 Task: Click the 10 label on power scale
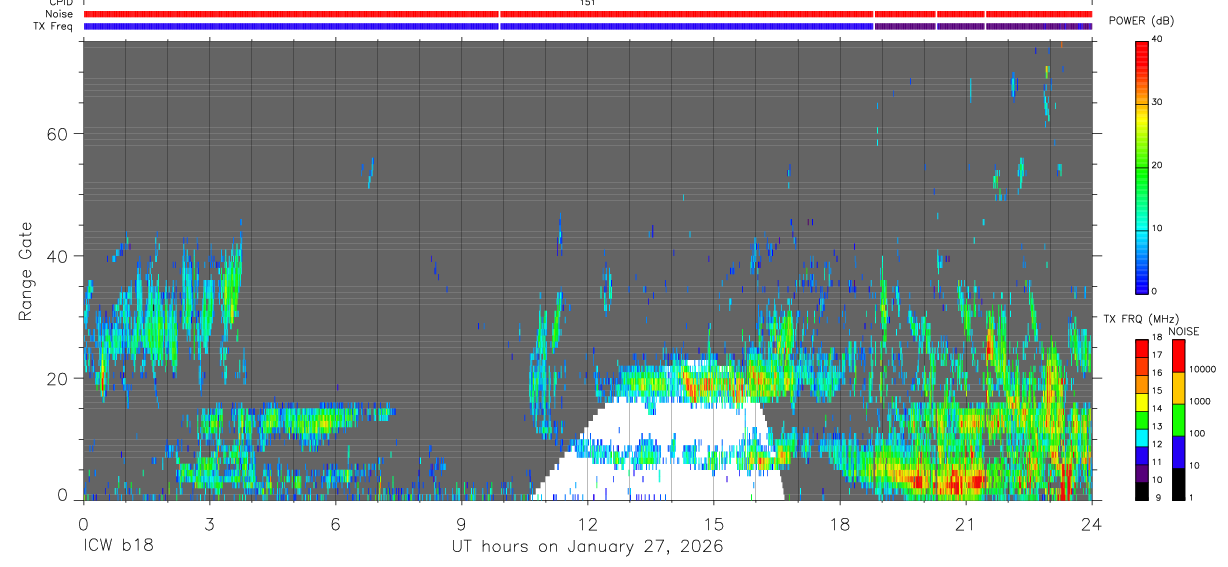pyautogui.click(x=1155, y=228)
